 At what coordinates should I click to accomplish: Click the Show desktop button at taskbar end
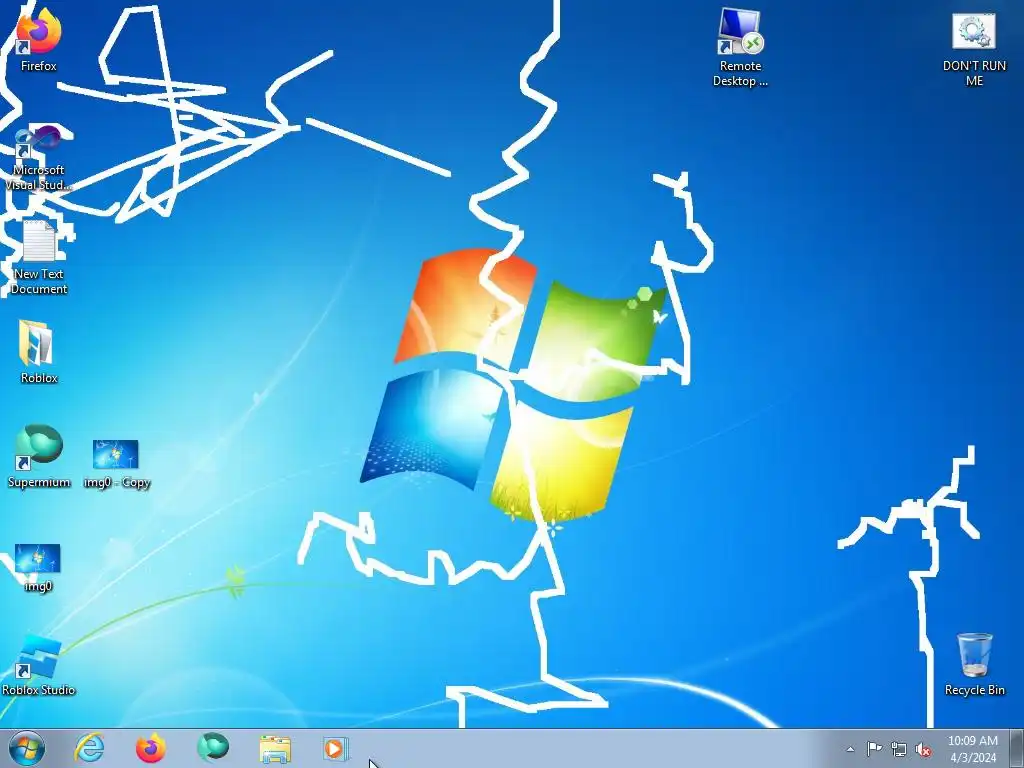click(1016, 748)
